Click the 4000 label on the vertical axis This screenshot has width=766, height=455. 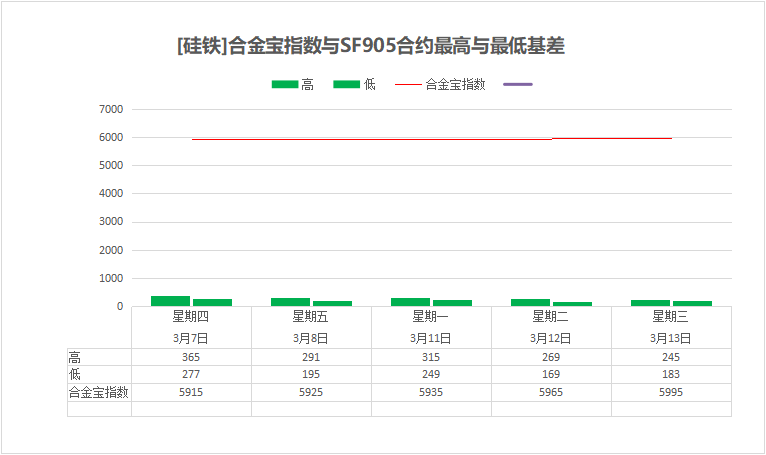point(110,194)
